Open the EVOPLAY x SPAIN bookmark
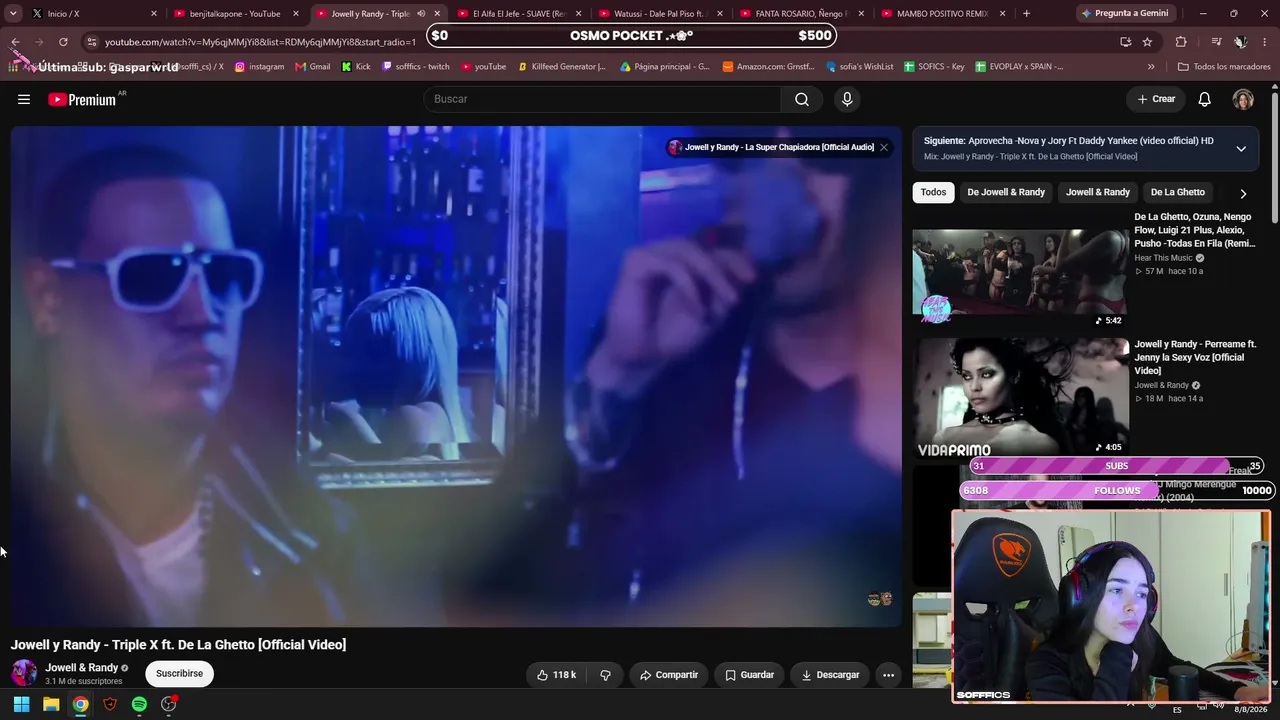Viewport: 1280px width, 720px height. click(1019, 67)
